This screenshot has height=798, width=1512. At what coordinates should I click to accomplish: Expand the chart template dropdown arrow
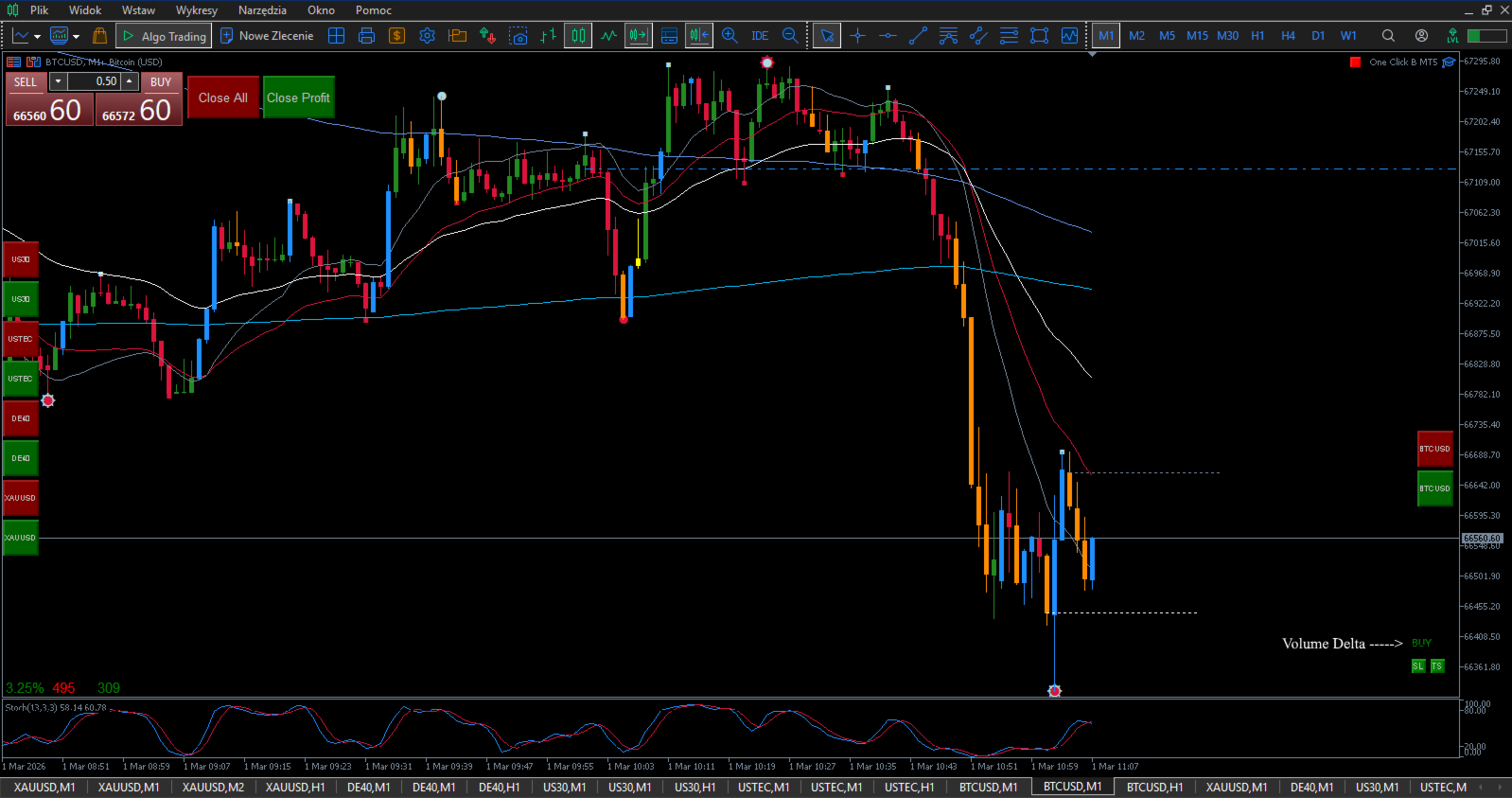click(76, 36)
